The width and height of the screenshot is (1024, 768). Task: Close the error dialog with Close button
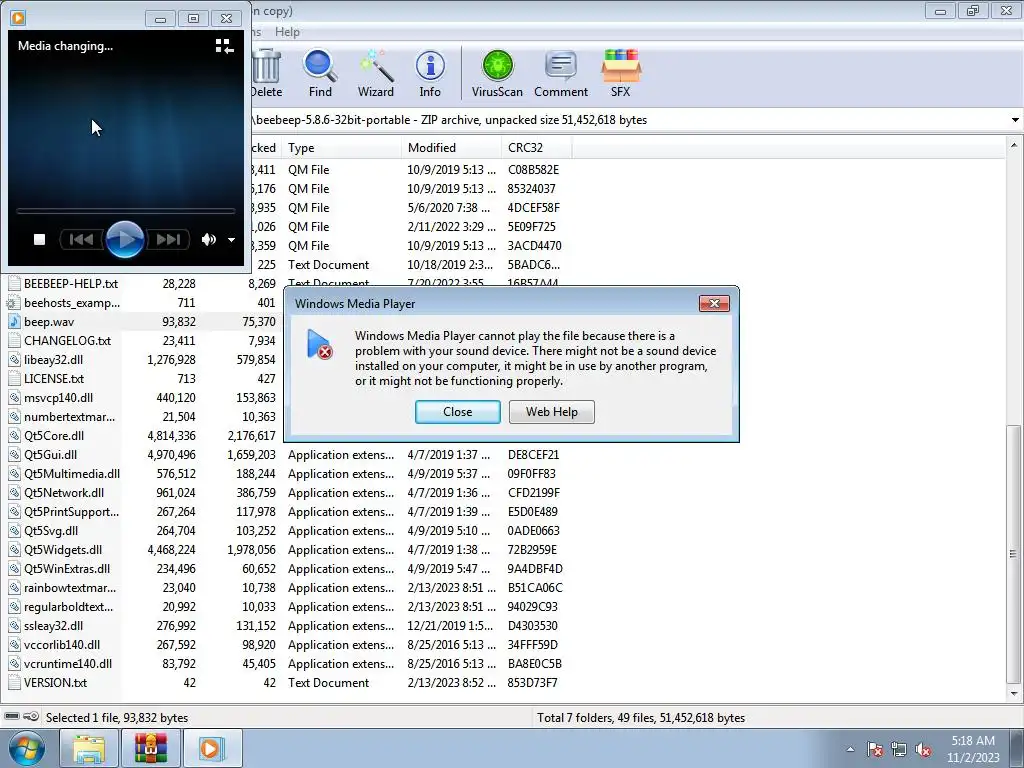point(458,412)
